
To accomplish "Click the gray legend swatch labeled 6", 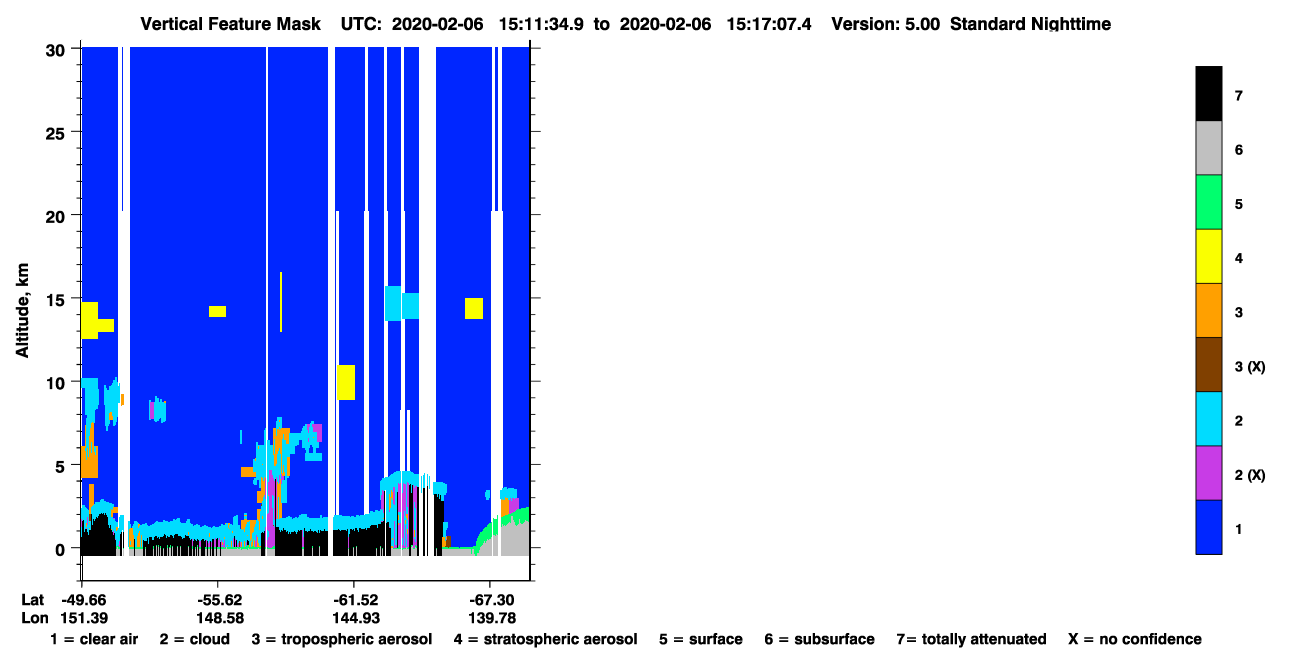I will pos(1208,148).
